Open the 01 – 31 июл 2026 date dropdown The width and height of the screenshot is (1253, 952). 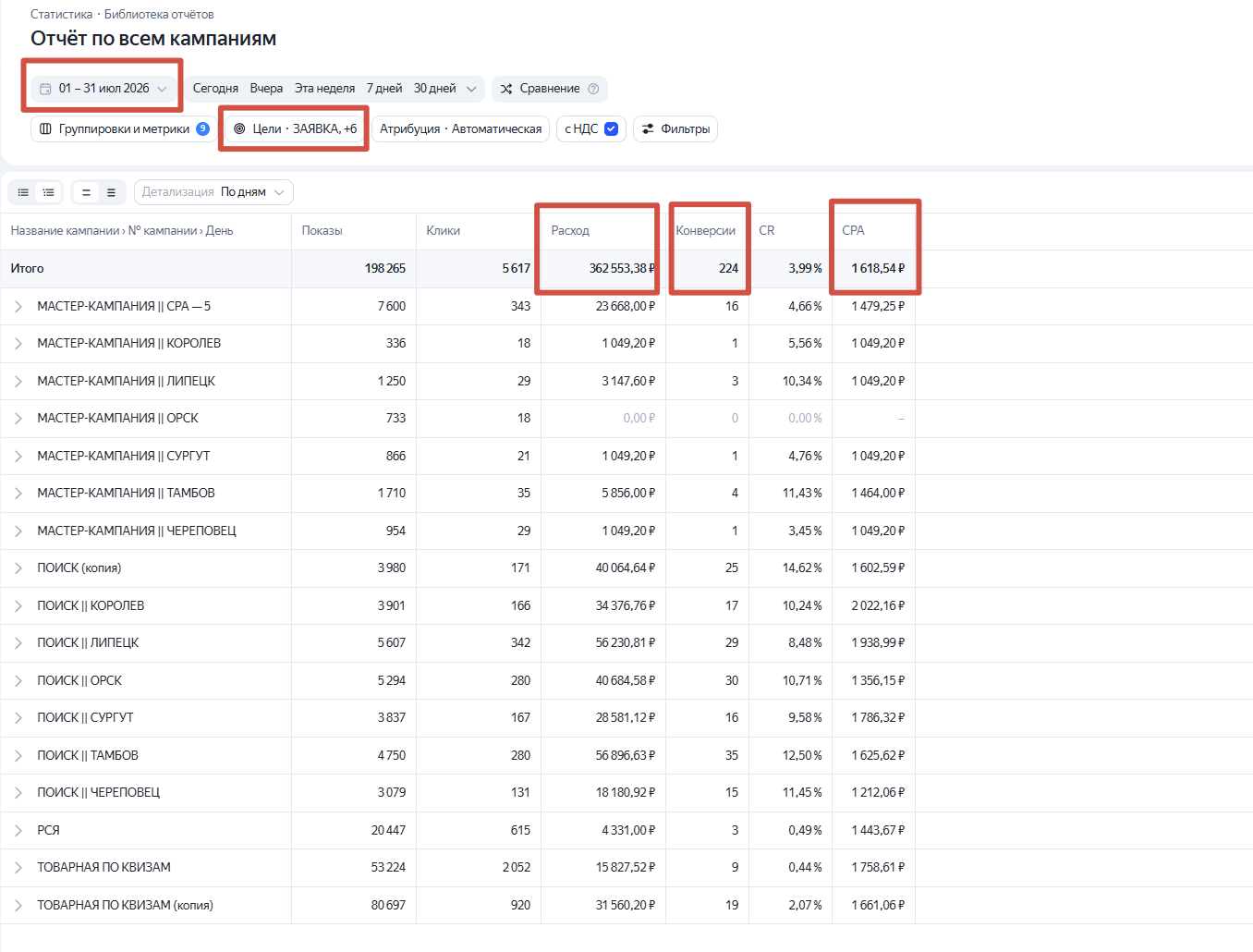(x=104, y=89)
